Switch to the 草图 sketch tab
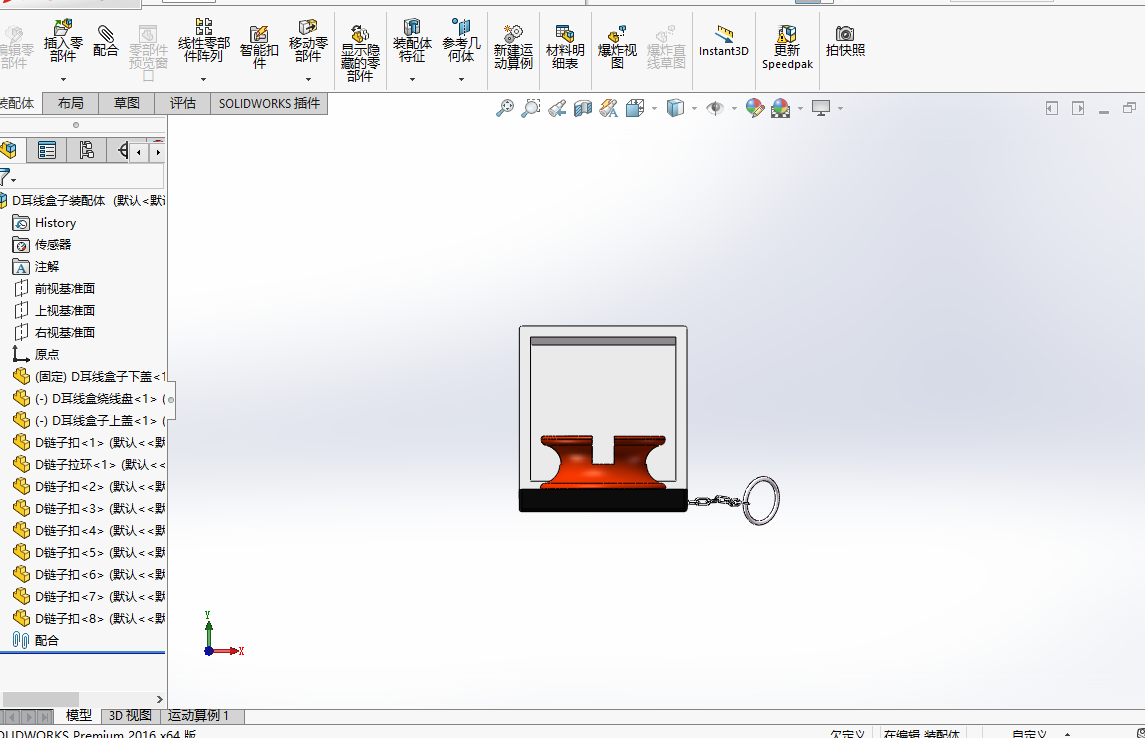1145x738 pixels. pos(126,104)
